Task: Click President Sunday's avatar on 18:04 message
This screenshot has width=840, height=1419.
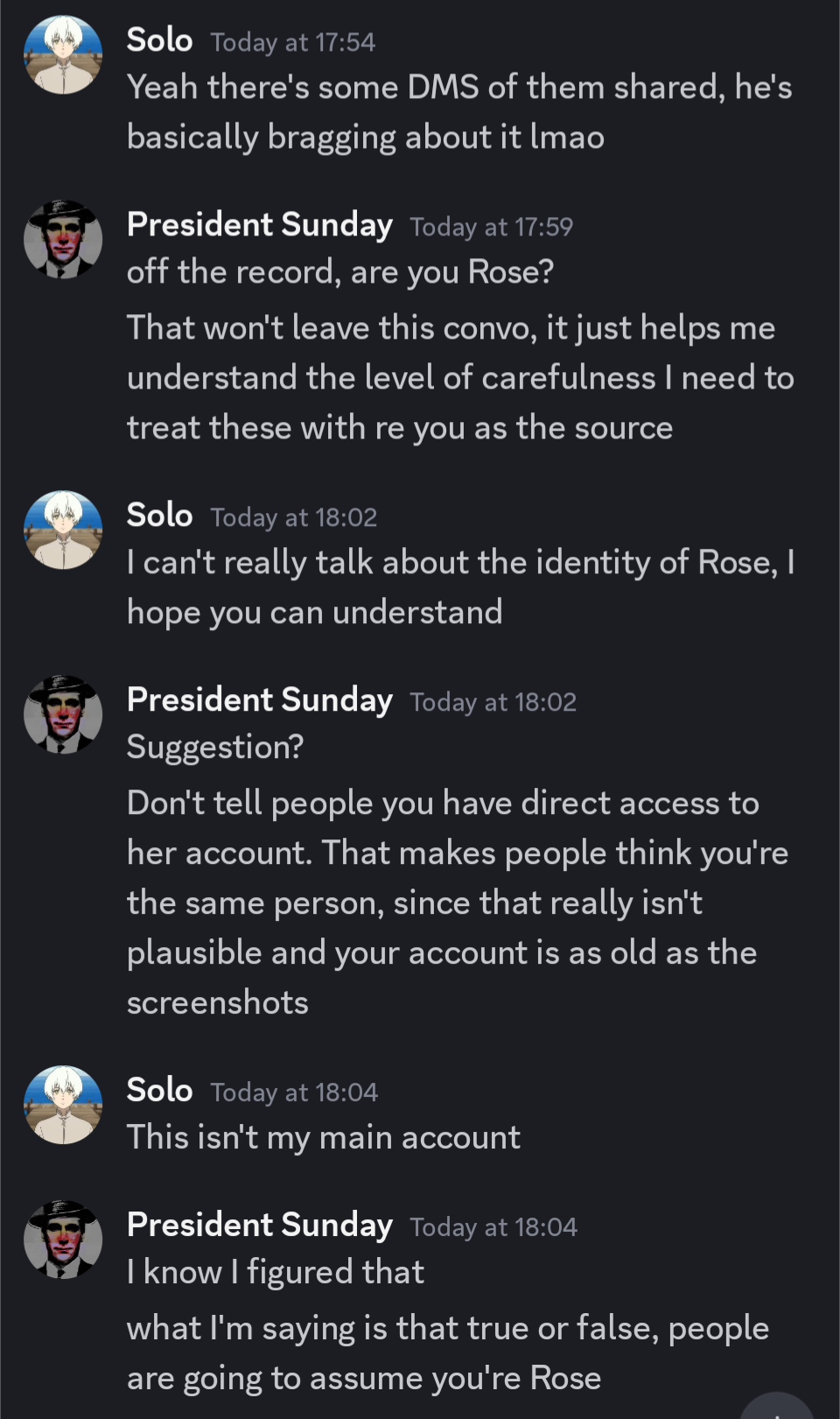Action: pos(63,1240)
